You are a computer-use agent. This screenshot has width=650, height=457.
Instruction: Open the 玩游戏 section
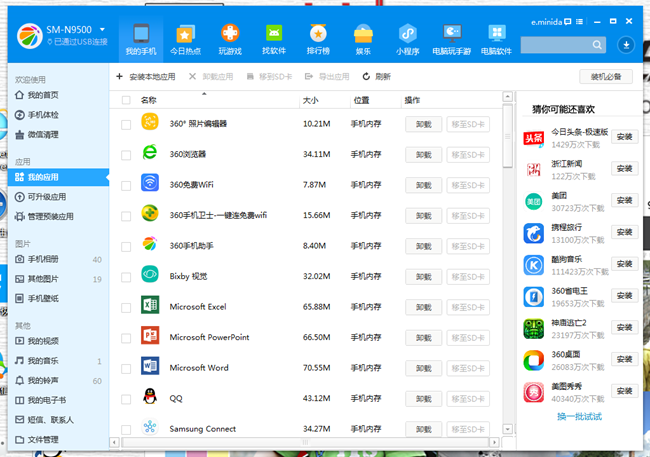230,40
